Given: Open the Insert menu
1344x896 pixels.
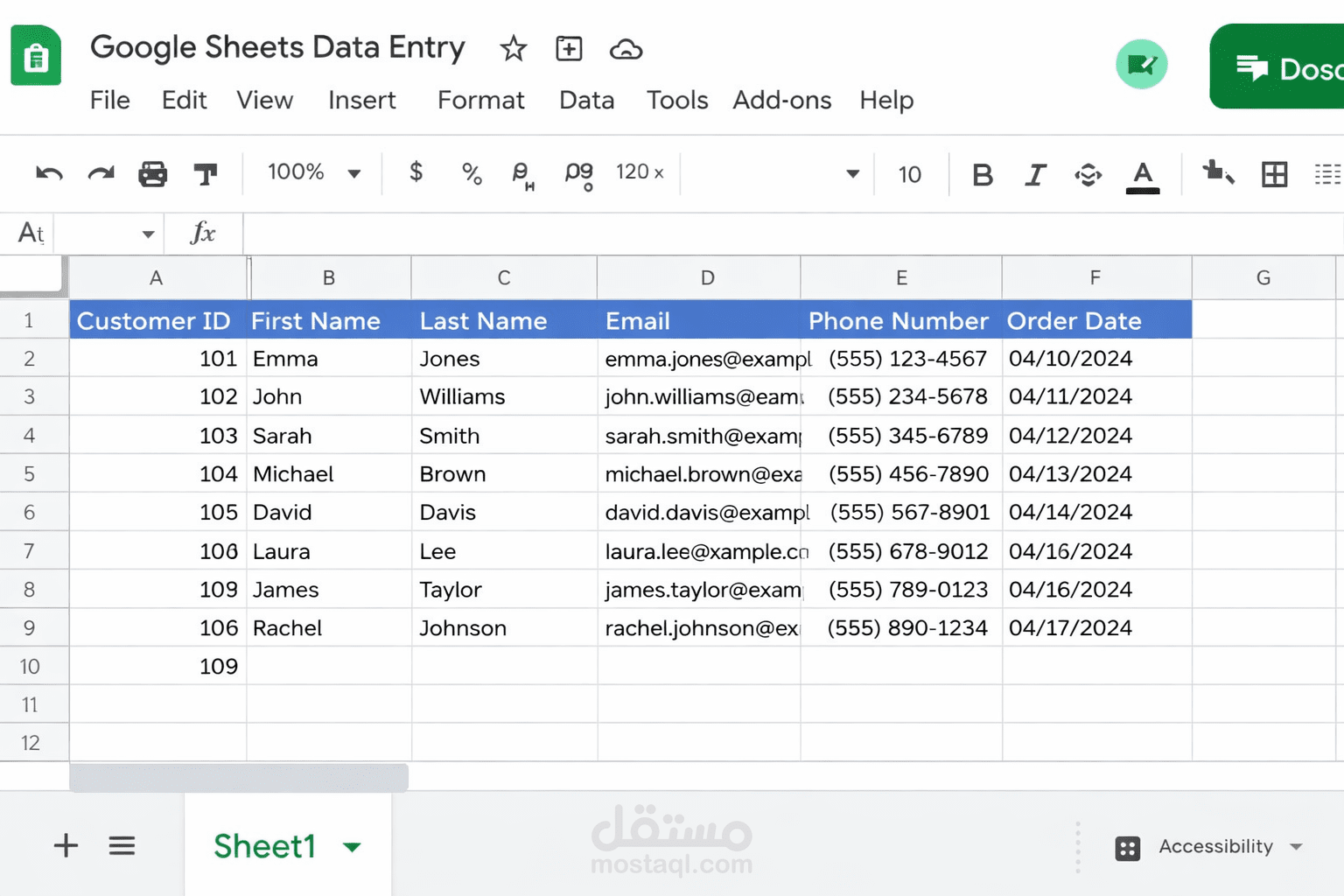Looking at the screenshot, I should pos(362,101).
